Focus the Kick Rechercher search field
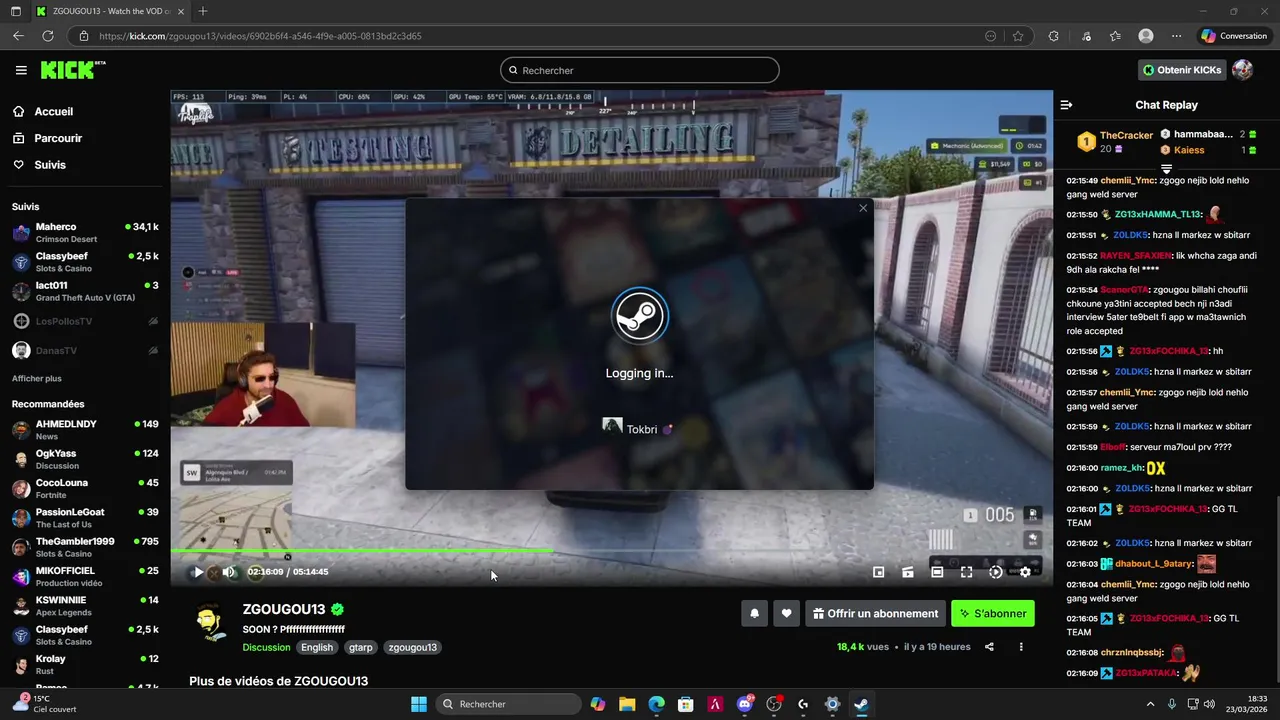 pyautogui.click(x=640, y=70)
